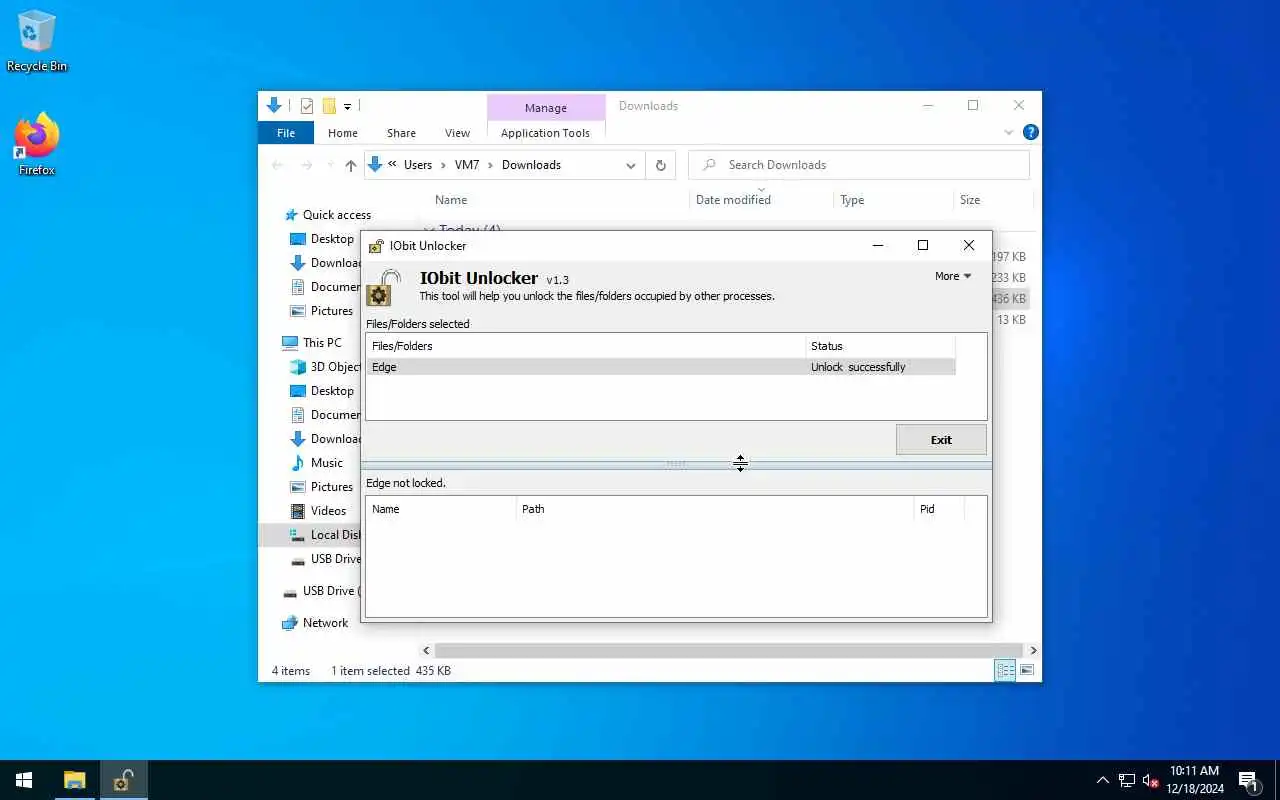1280x800 pixels.
Task: Launch Firefox from the desktop shortcut
Action: click(37, 145)
